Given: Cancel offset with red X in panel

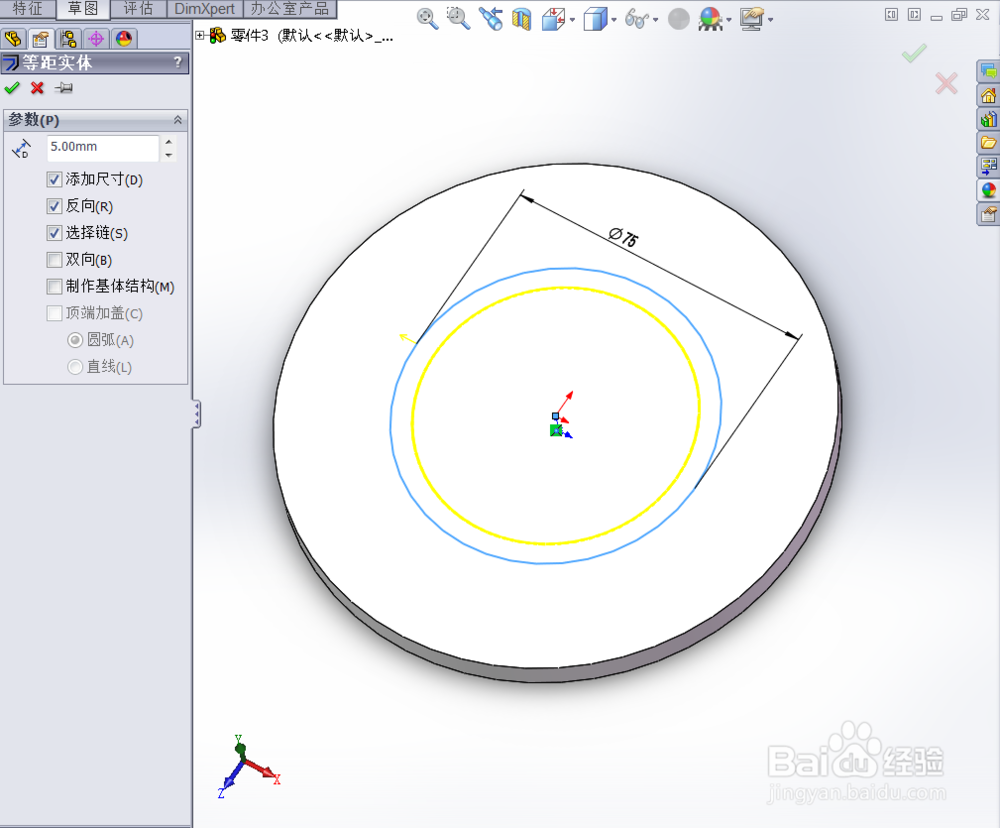Looking at the screenshot, I should (37, 88).
